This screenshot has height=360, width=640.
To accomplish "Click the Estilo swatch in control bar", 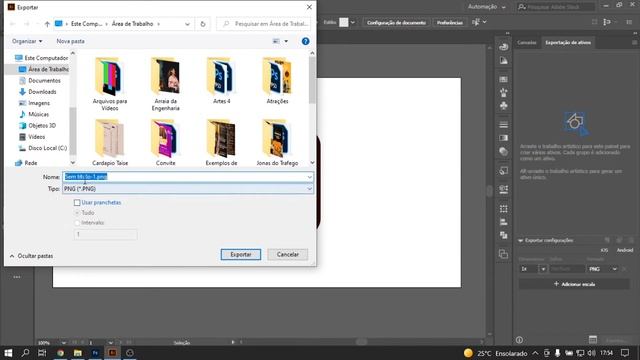I will click(x=344, y=22).
